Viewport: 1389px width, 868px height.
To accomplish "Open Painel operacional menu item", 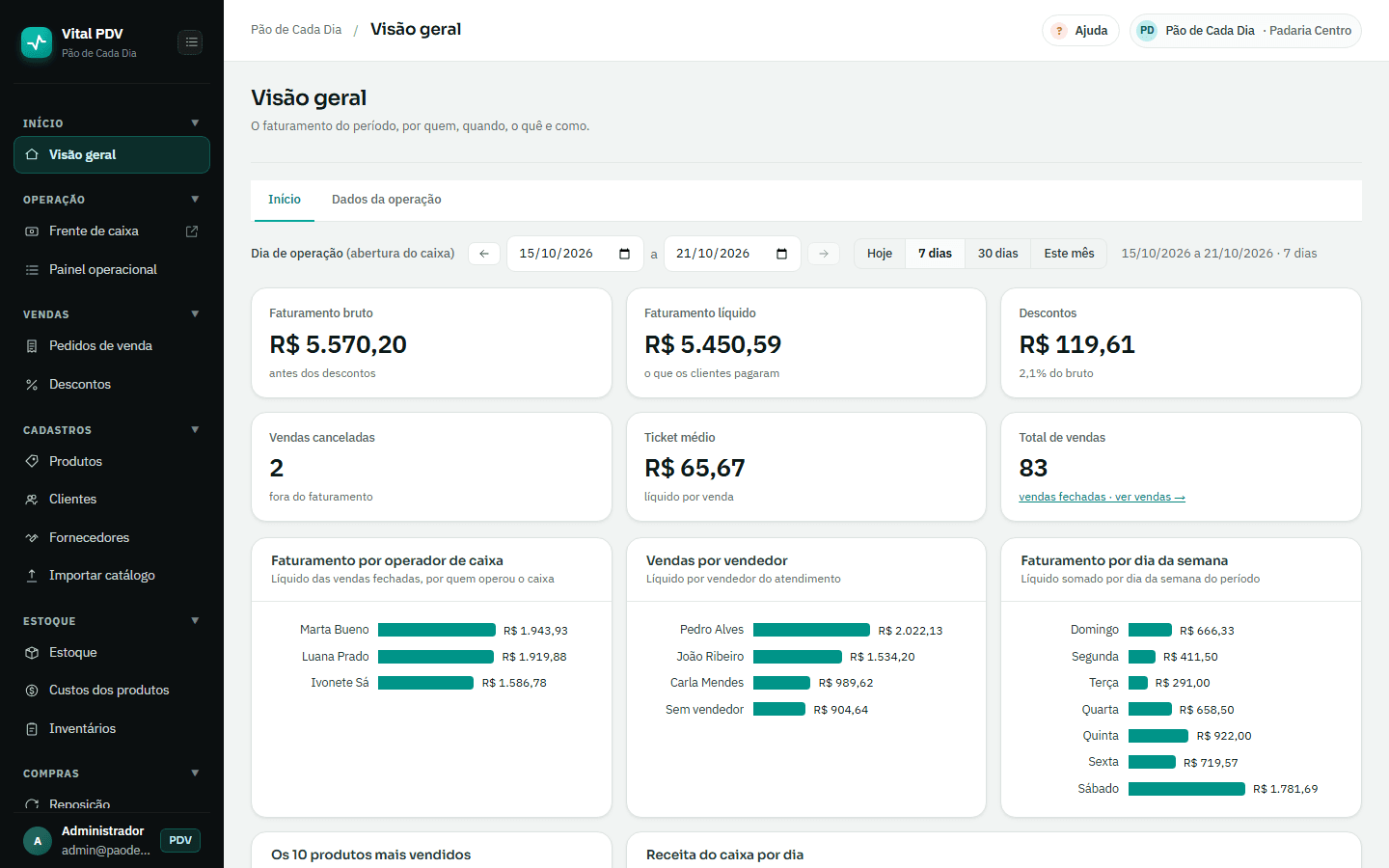I will [112, 270].
